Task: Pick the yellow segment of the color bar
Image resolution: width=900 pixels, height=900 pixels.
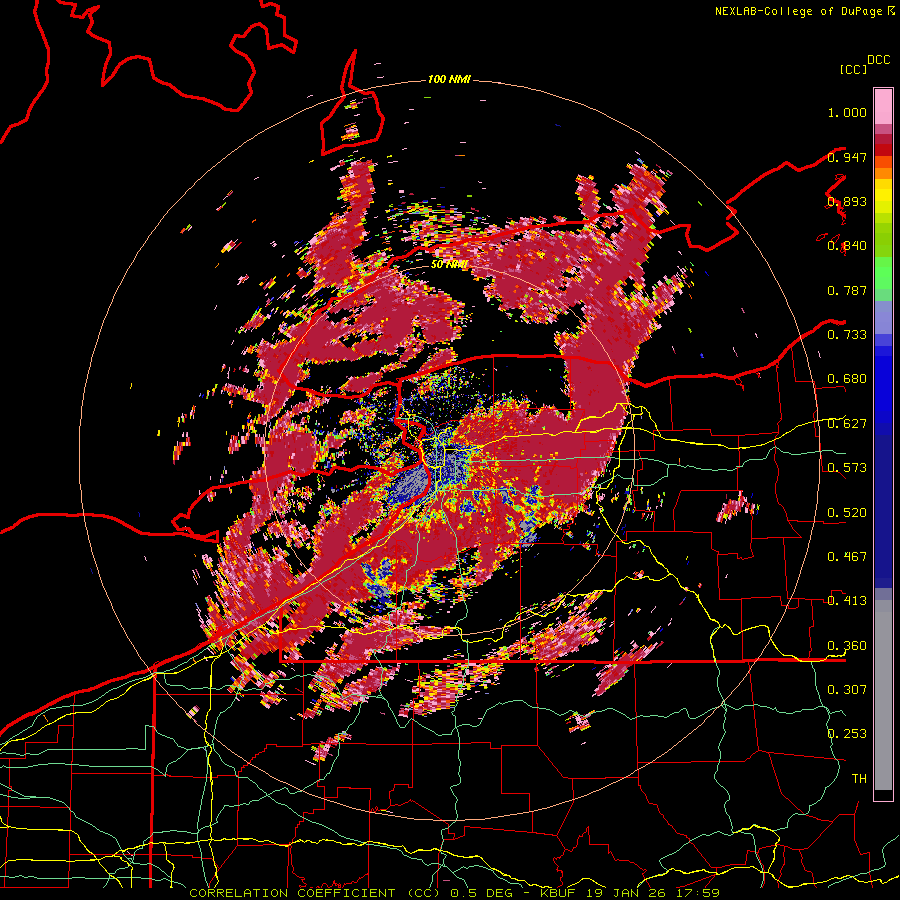Action: [x=883, y=196]
